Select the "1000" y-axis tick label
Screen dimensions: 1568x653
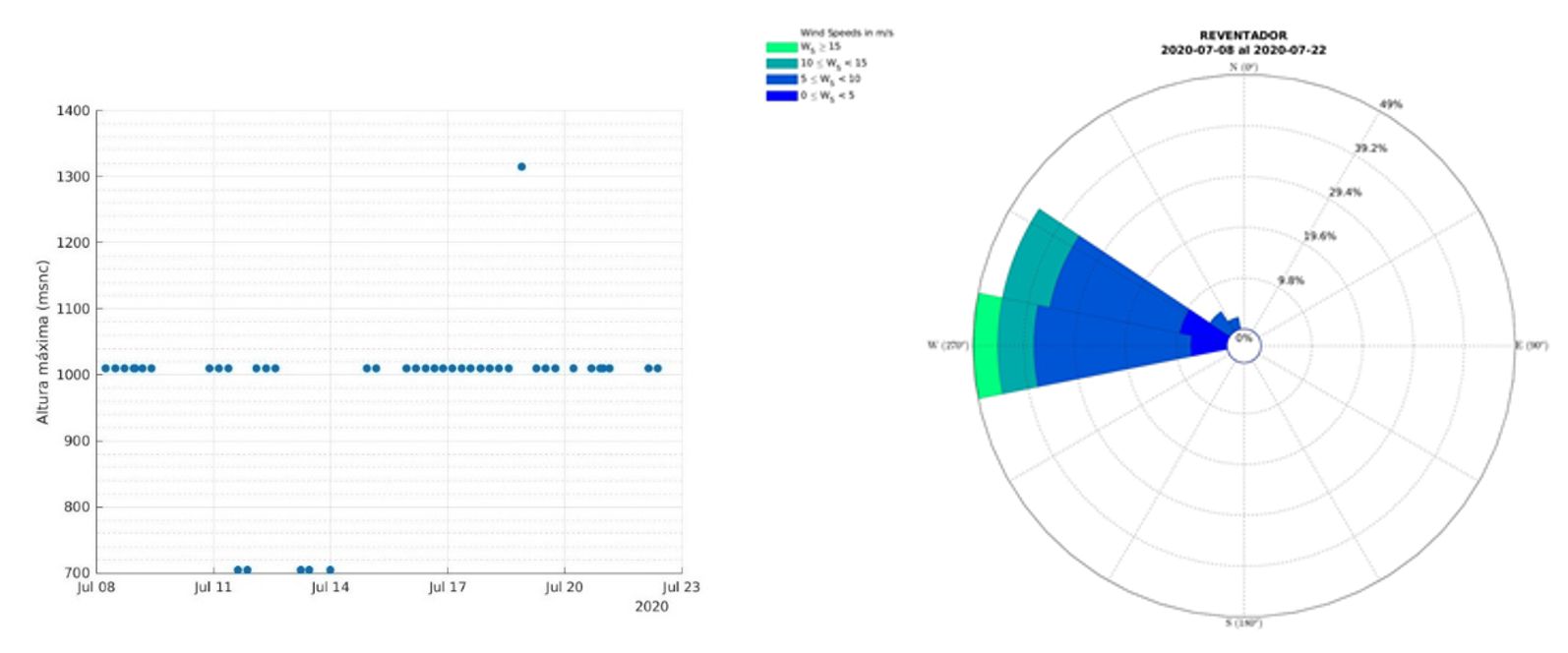(x=73, y=375)
